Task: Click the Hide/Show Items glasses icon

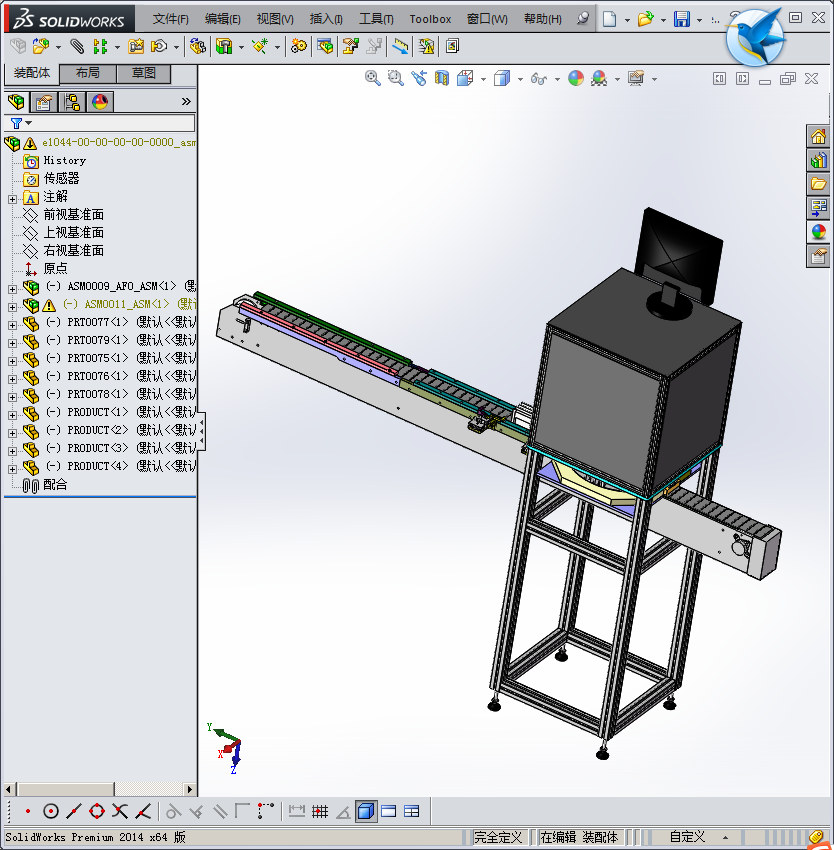Action: coord(538,79)
